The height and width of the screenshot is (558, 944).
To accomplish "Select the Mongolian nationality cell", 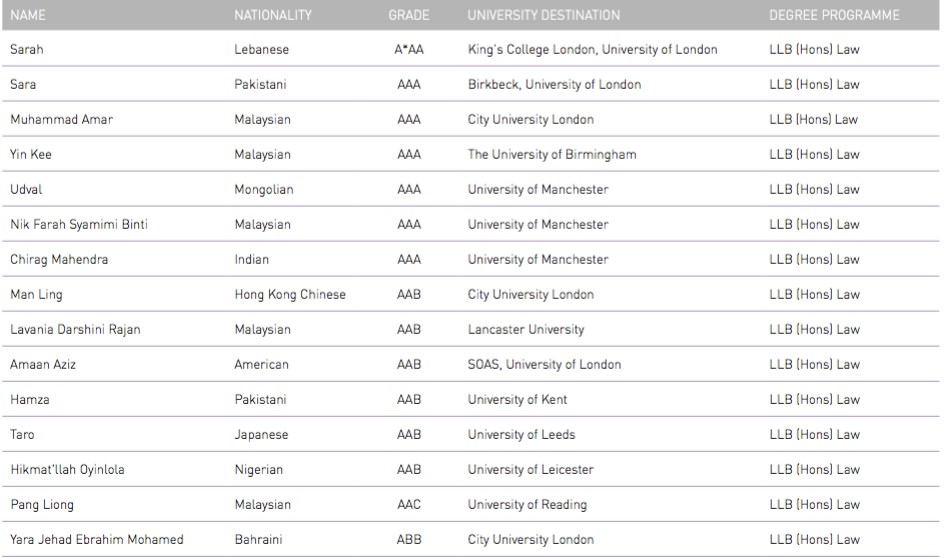I will point(264,189).
